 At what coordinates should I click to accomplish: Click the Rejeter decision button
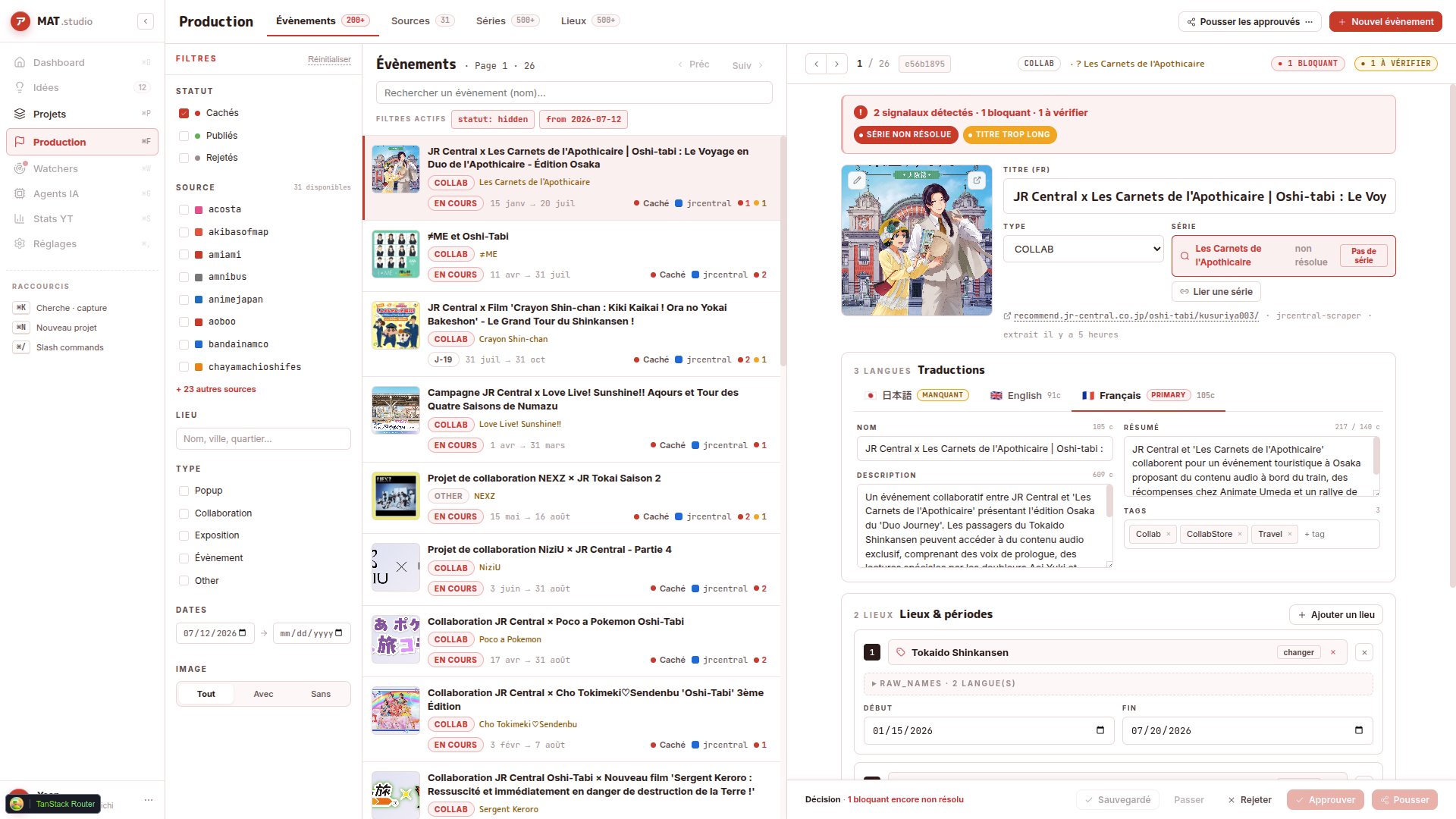1249,799
